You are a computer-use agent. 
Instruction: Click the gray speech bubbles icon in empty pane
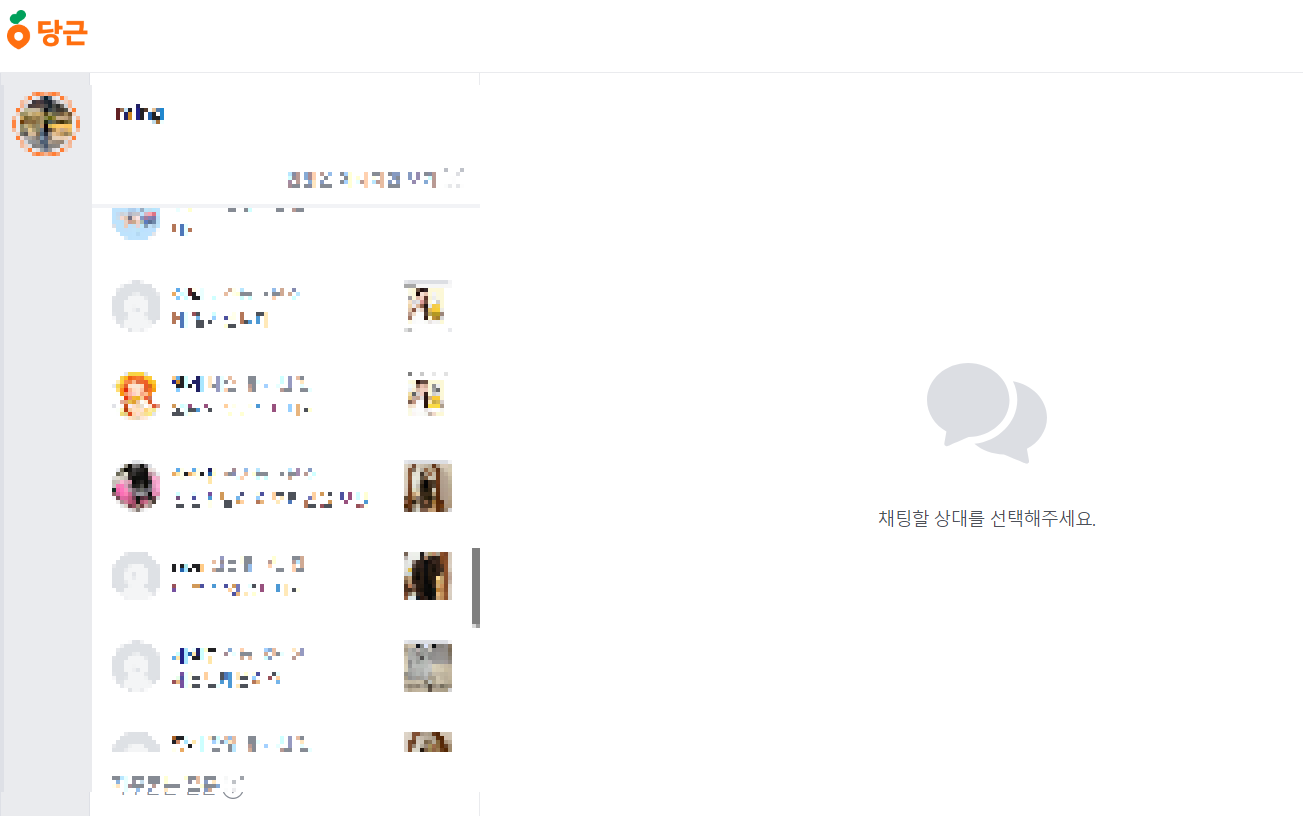click(987, 413)
